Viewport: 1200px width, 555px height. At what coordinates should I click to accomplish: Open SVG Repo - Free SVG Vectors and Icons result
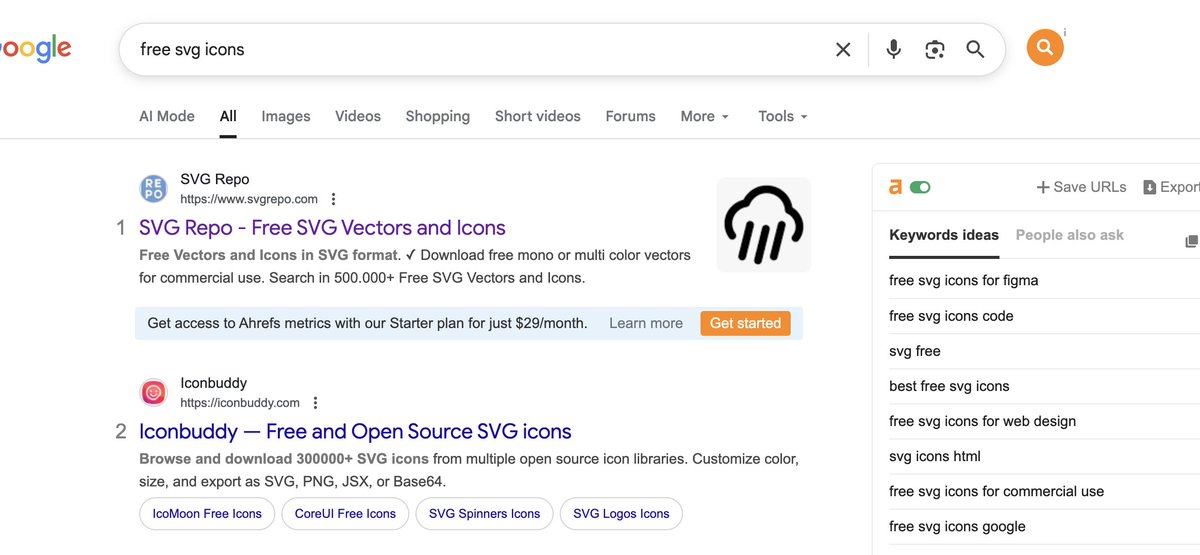tap(322, 228)
